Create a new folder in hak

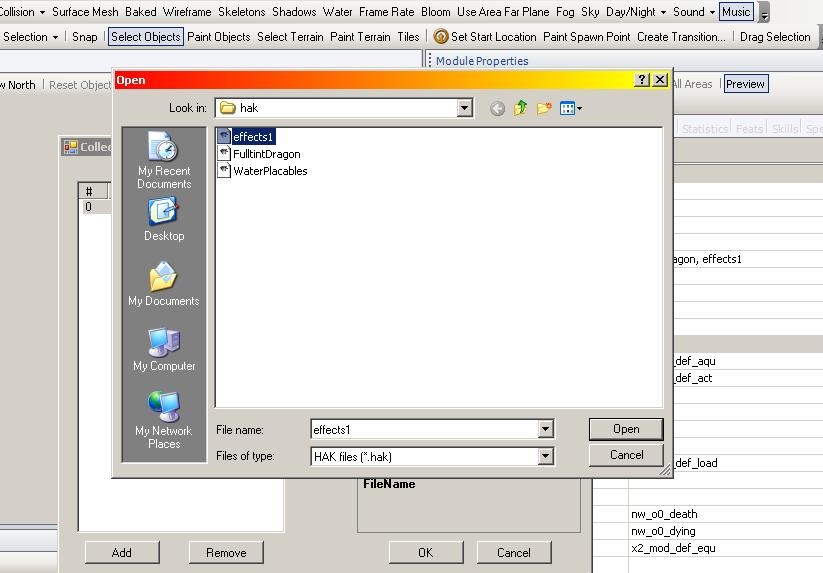[x=544, y=108]
